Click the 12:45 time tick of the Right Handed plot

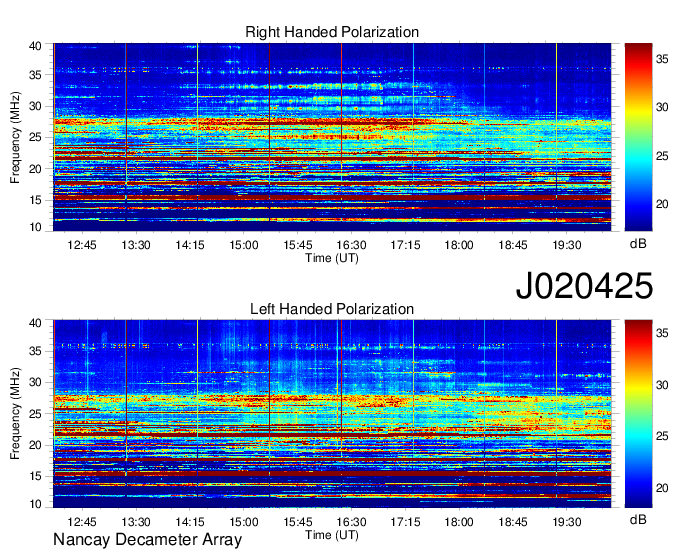coord(82,245)
